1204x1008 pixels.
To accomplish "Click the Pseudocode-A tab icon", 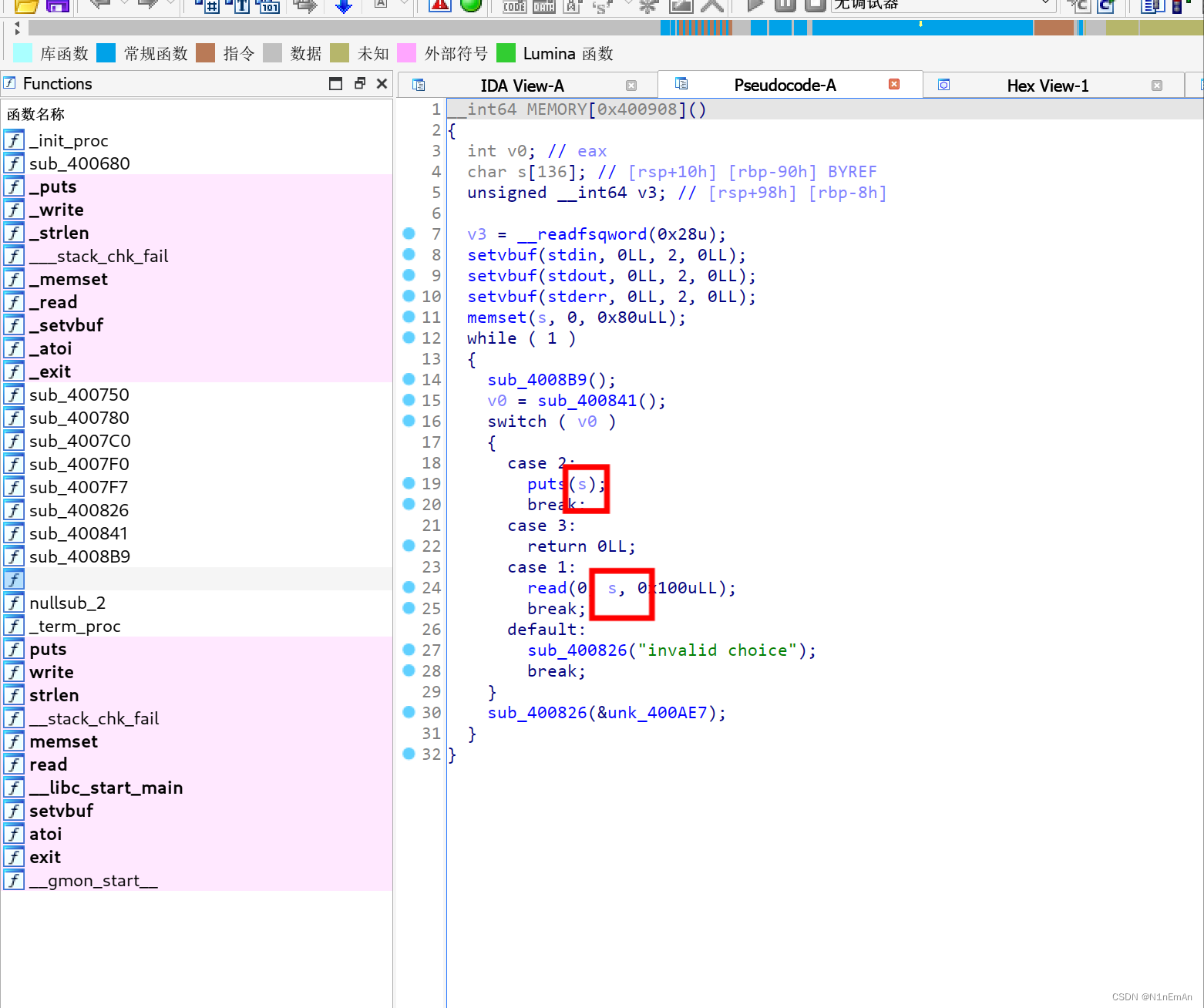I will [x=681, y=83].
